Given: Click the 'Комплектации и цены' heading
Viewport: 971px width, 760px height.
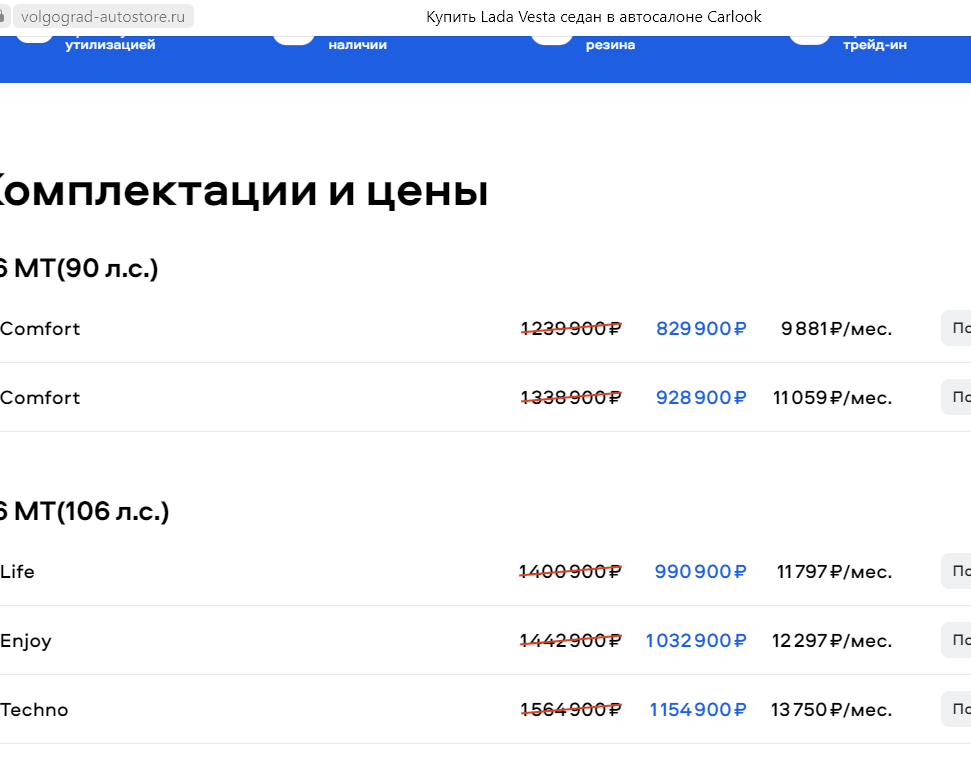Looking at the screenshot, I should 242,190.
